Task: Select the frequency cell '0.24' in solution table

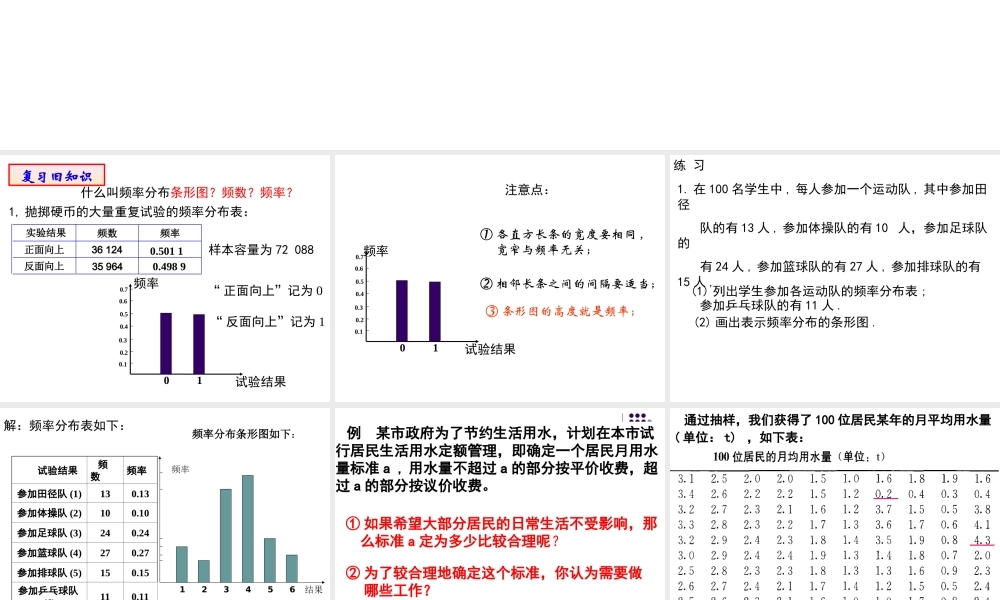Action: pyautogui.click(x=140, y=533)
